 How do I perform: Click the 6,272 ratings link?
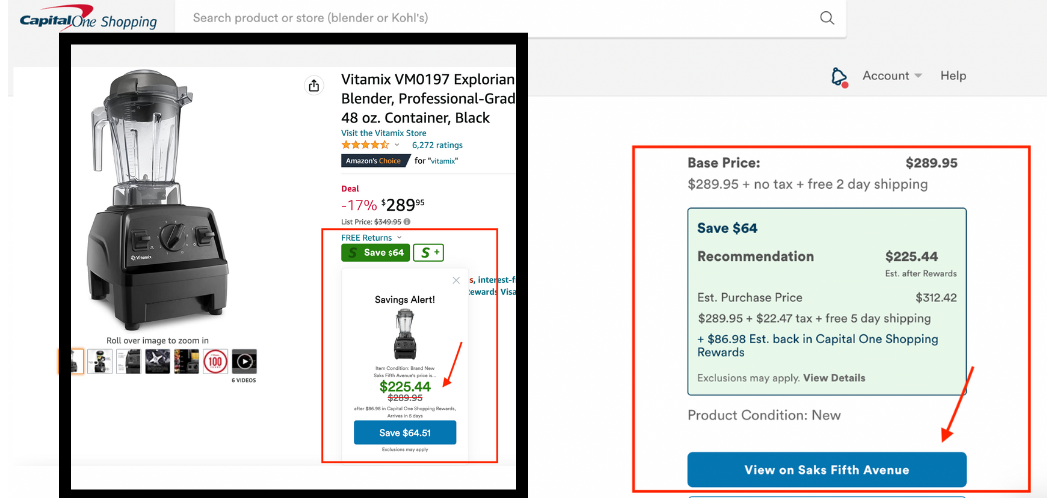tap(437, 145)
